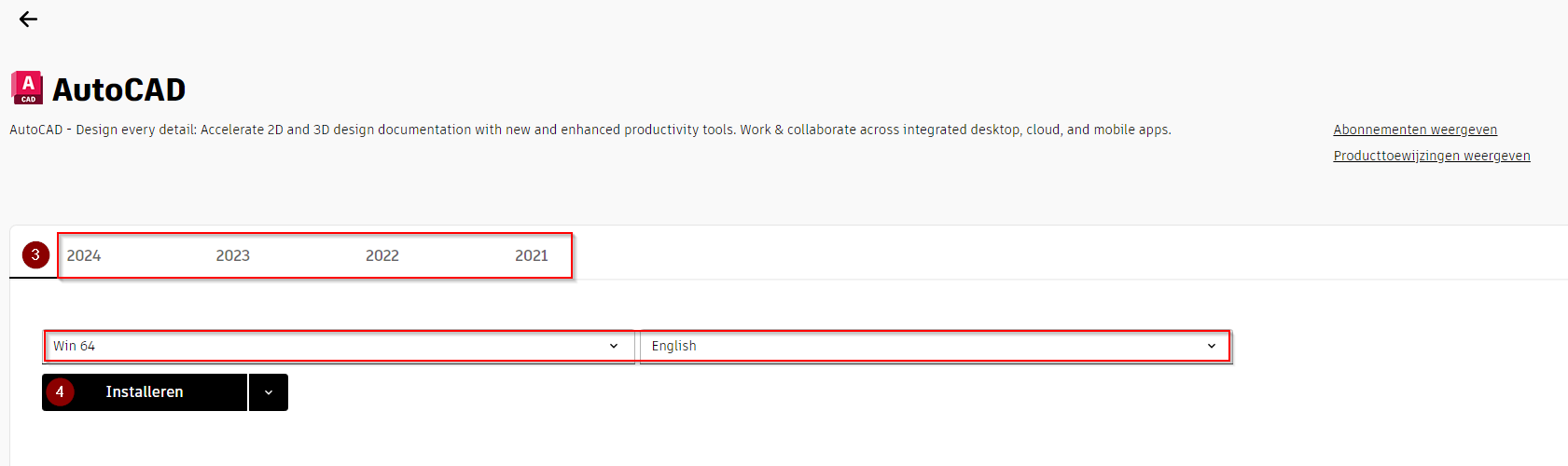The image size is (1568, 466).
Task: Open the Producttoewijzingen weergeven link
Action: 1432,156
